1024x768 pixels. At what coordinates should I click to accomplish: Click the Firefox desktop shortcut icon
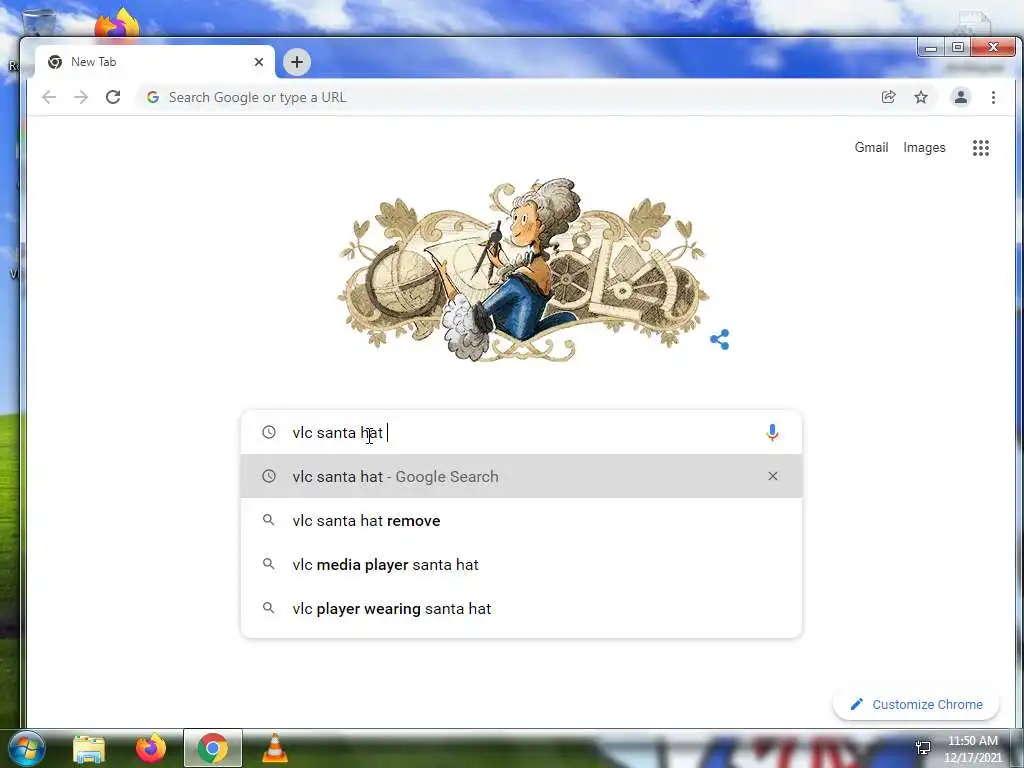pyautogui.click(x=117, y=24)
